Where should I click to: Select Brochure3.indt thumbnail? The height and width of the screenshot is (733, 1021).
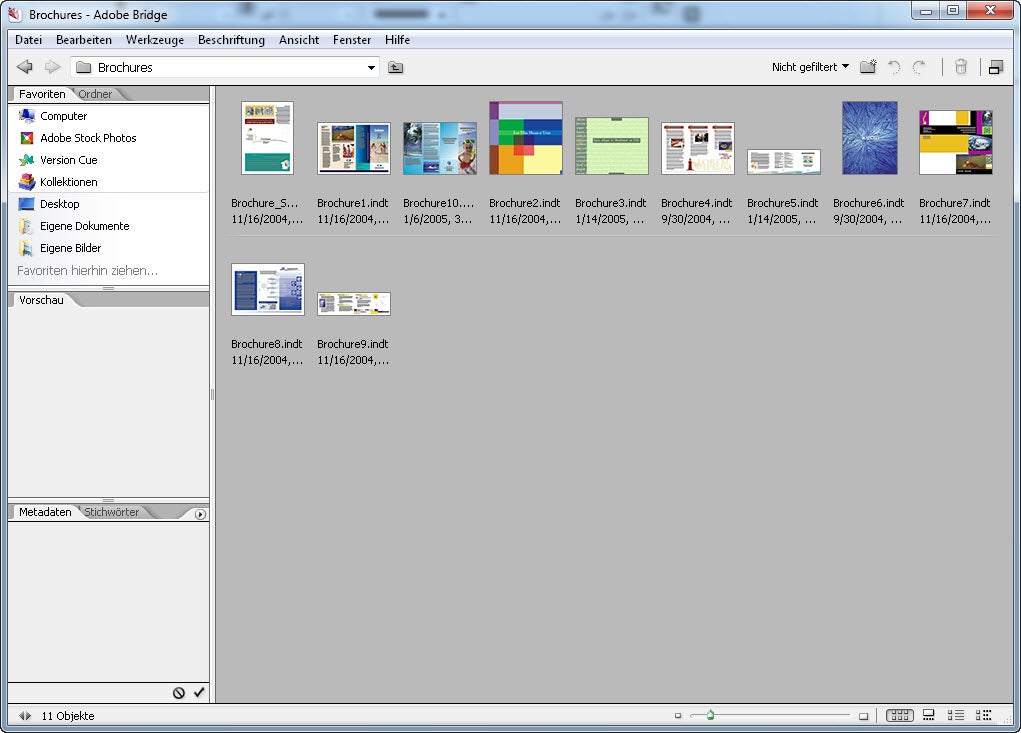611,146
